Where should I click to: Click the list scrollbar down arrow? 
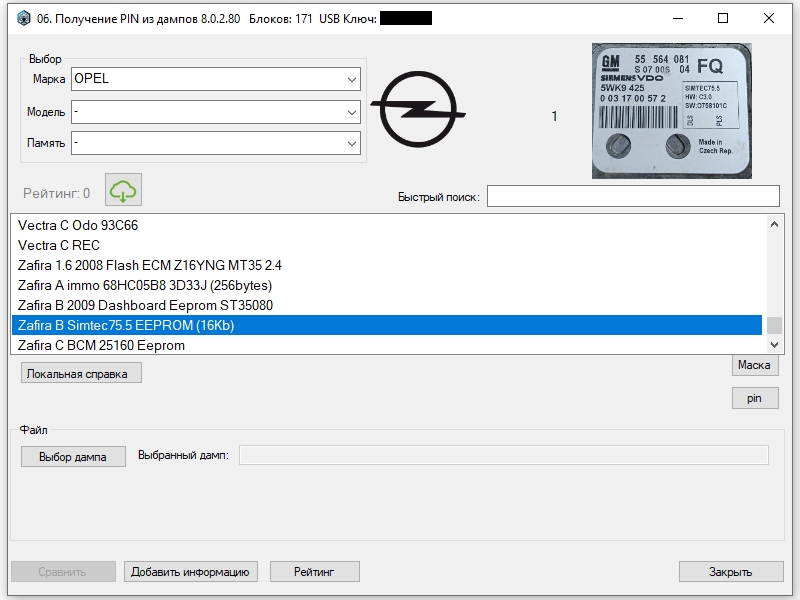pyautogui.click(x=774, y=345)
